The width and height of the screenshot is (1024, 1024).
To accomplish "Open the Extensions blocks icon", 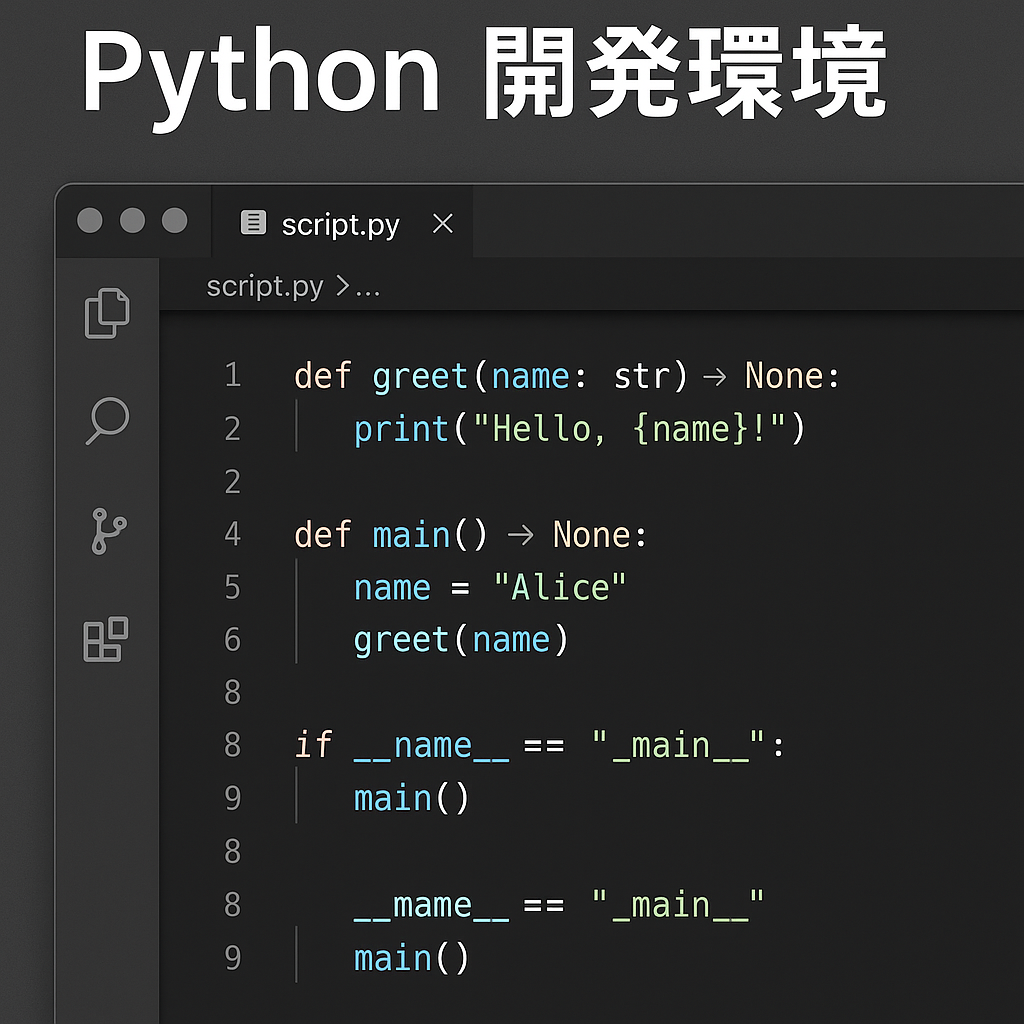I will tap(106, 639).
